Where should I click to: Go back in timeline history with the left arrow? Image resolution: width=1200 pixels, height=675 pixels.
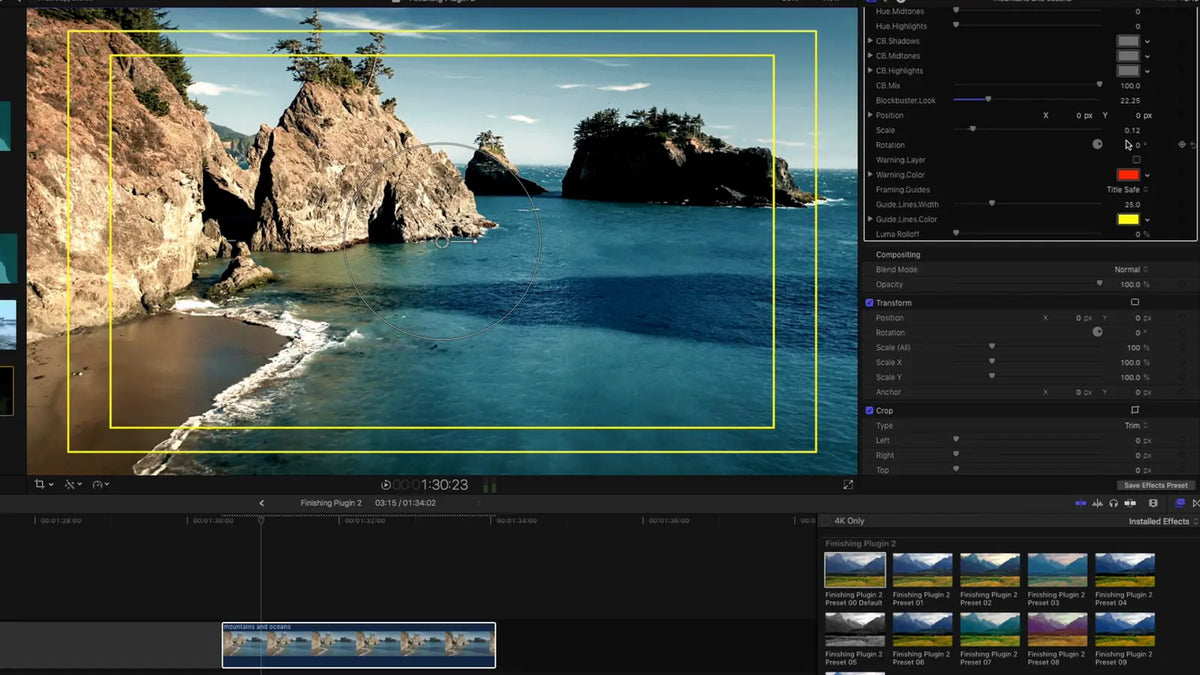(262, 503)
